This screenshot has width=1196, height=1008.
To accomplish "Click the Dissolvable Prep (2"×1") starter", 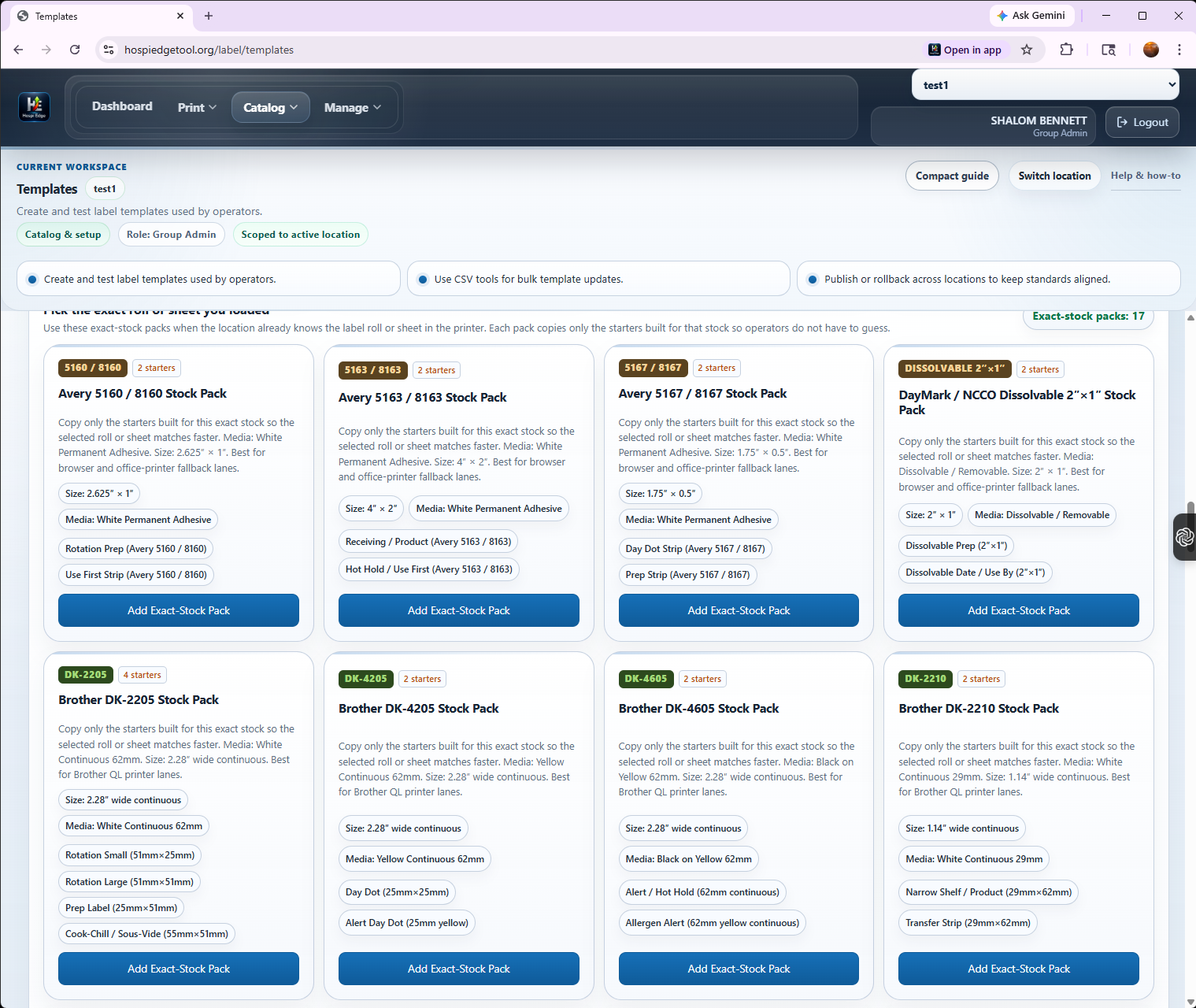I will [x=956, y=546].
